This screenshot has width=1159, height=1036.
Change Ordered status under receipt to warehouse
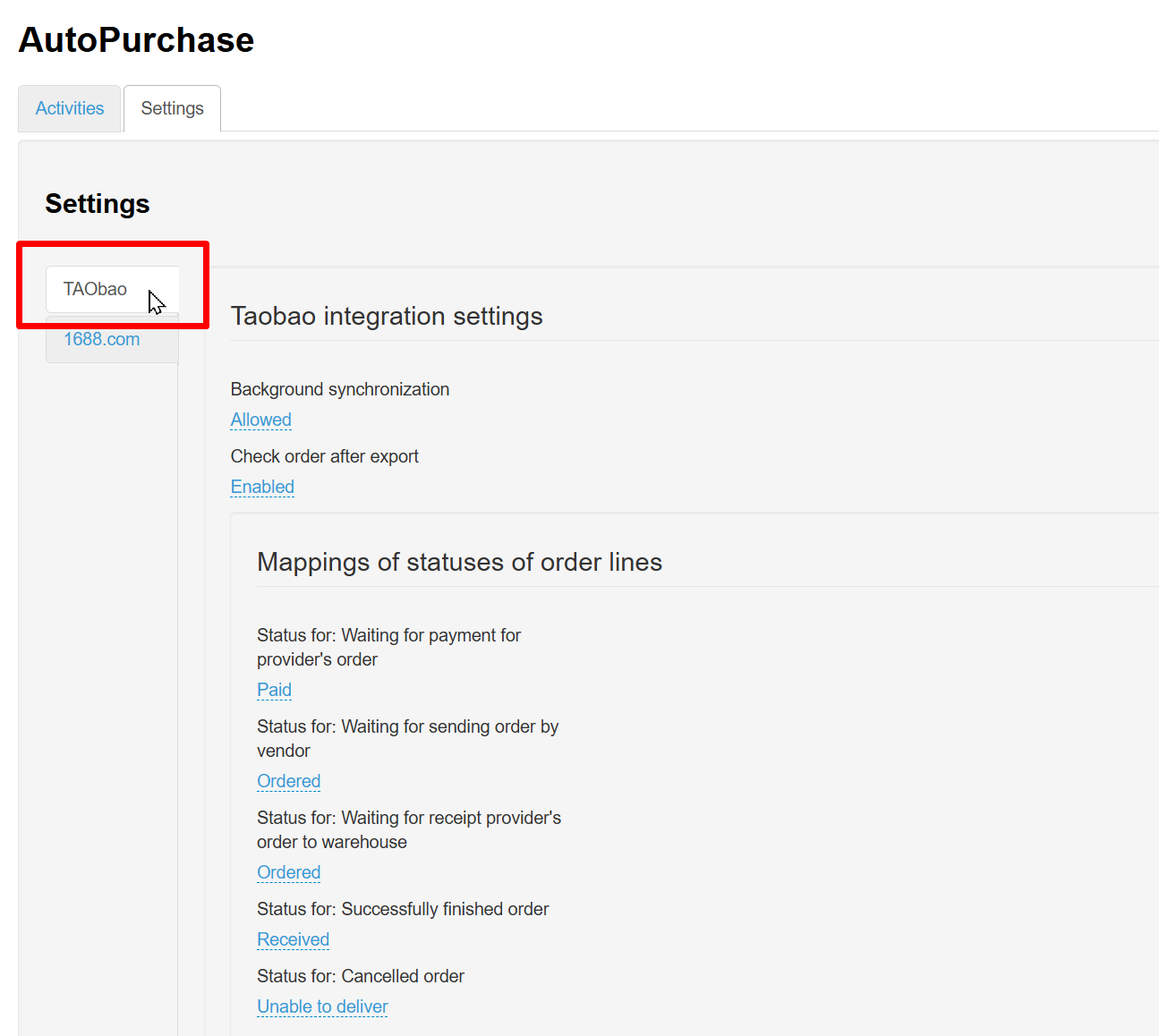tap(288, 872)
